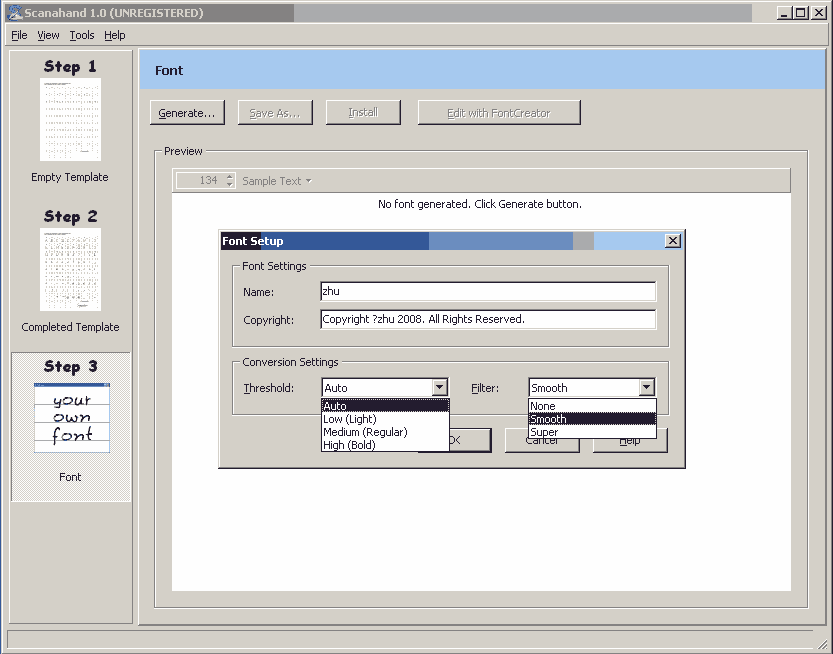Screen dimensions: 833x654
Task: Close the Font Setup dialog
Action: (673, 241)
